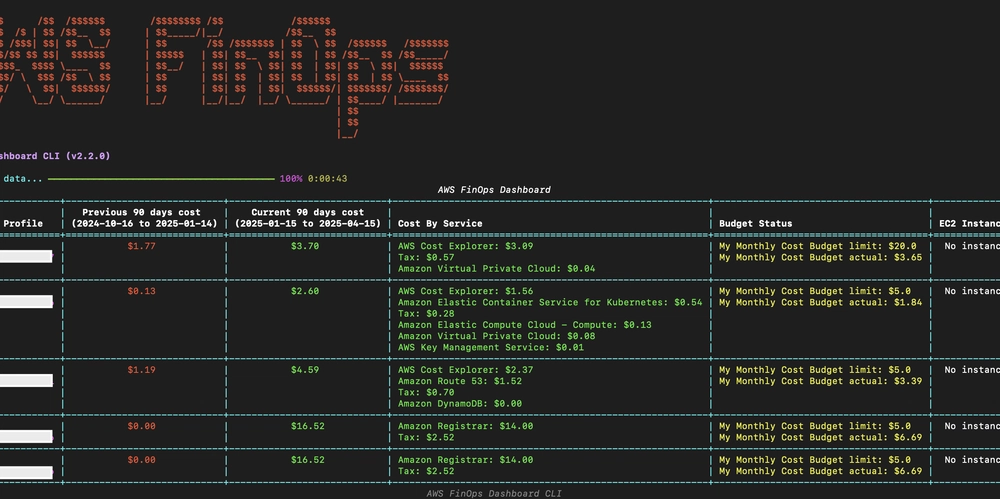Select the current cost value '$3.70'
This screenshot has height=499, width=1000.
click(305, 246)
